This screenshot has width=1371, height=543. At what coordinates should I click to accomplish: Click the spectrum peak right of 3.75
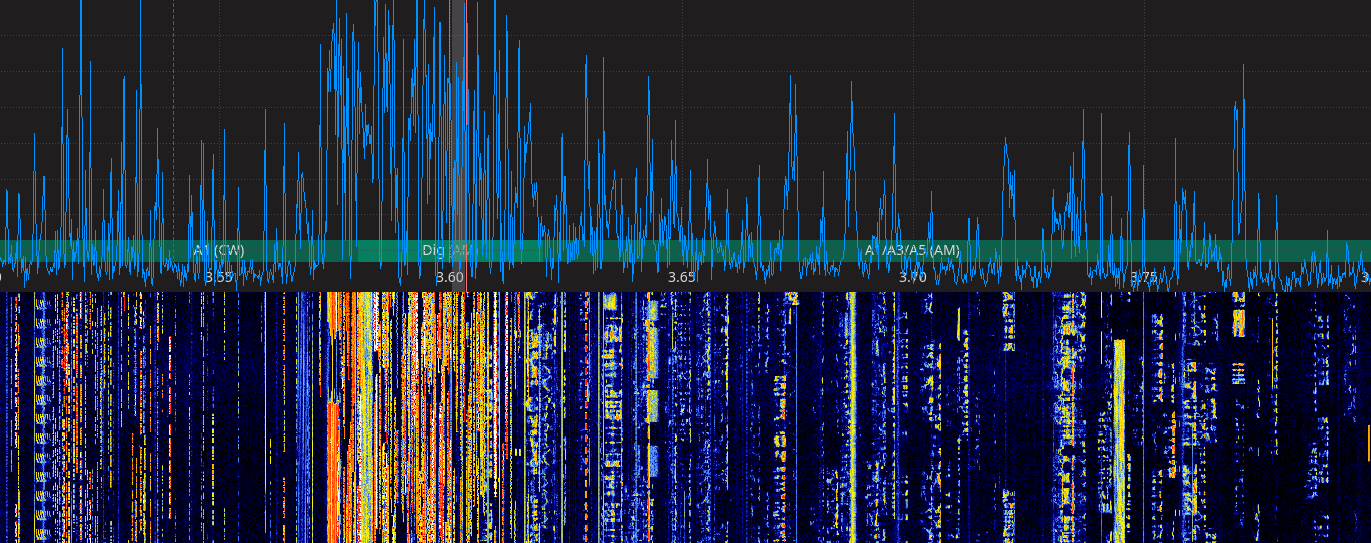coord(1240,140)
